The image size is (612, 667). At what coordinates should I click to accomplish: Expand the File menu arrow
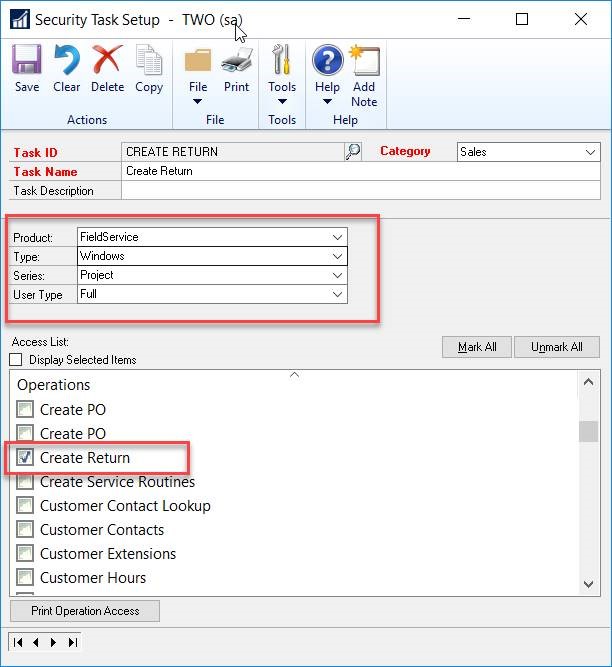tap(197, 101)
